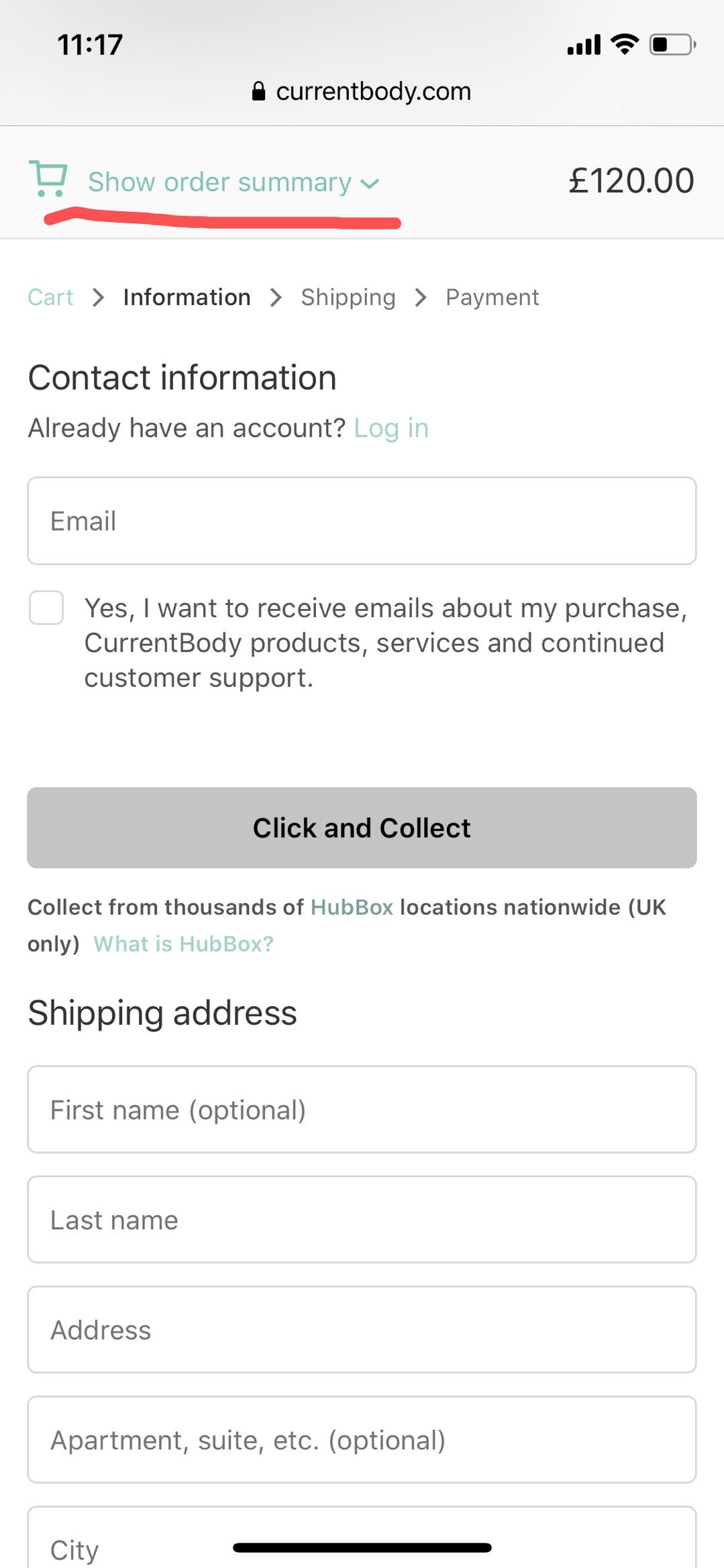Tap the Wi-Fi status icon
724x1568 pixels.
point(625,44)
